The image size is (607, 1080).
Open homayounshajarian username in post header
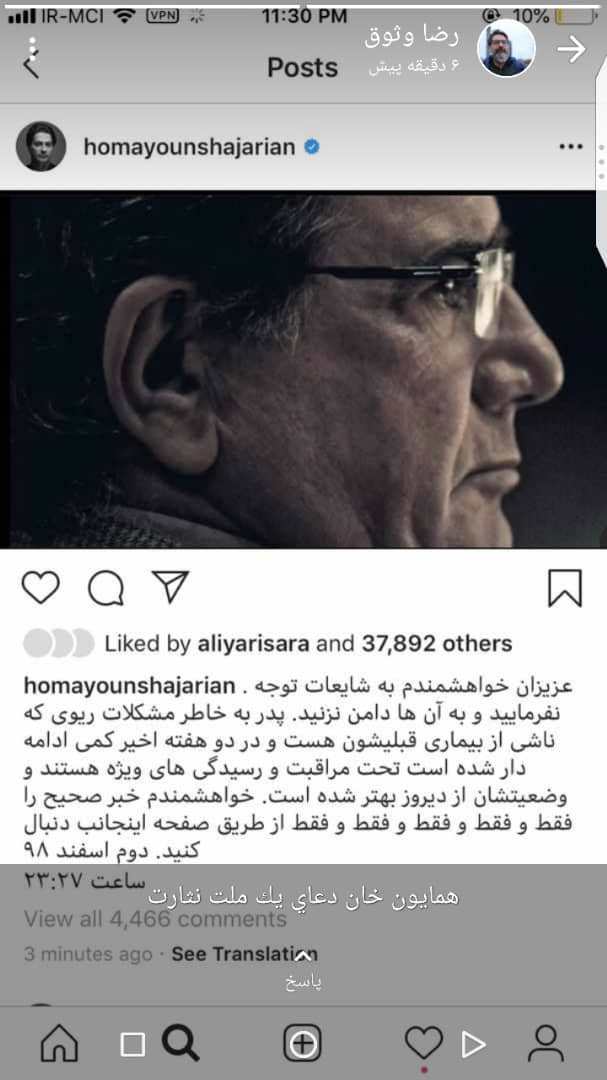(189, 147)
